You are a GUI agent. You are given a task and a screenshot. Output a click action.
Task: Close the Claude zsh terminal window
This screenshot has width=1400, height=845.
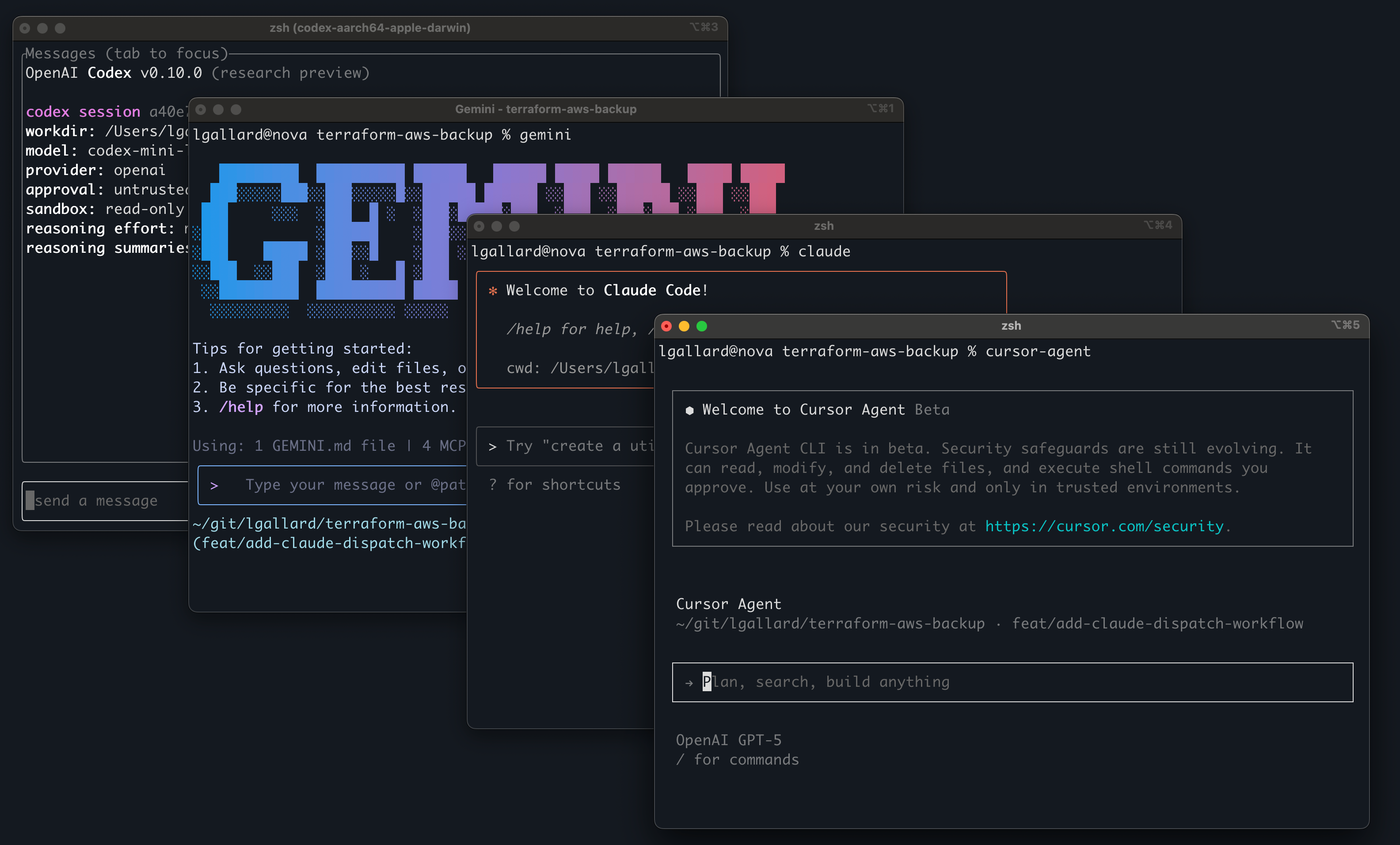click(479, 226)
